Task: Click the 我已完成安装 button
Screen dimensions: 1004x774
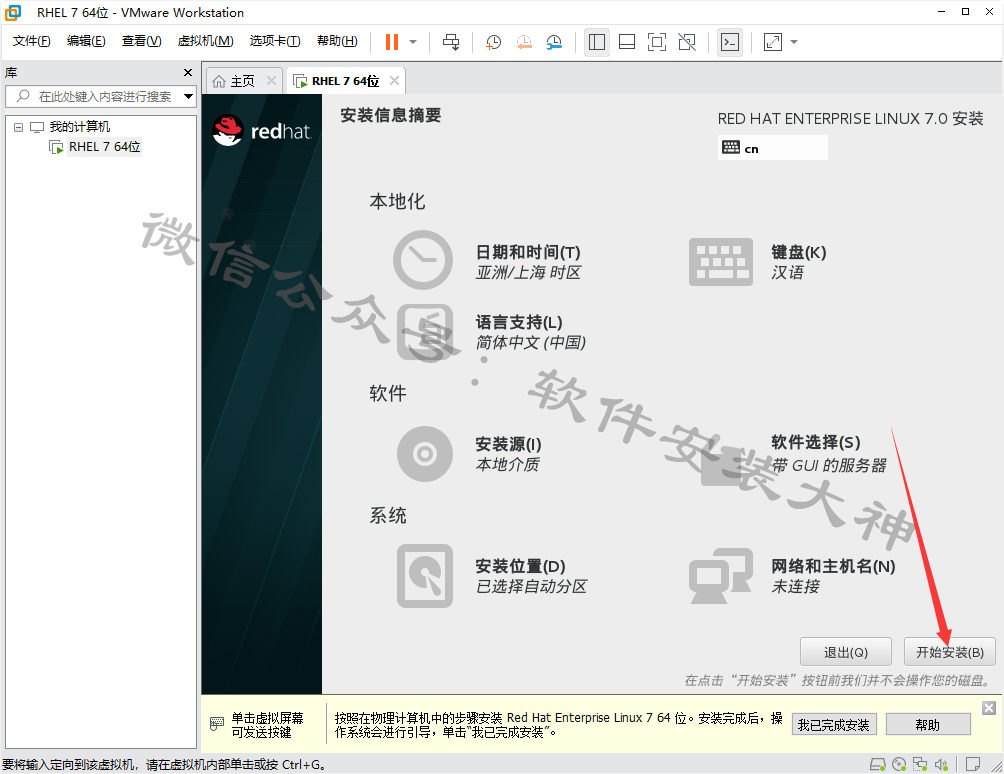Action: click(834, 725)
